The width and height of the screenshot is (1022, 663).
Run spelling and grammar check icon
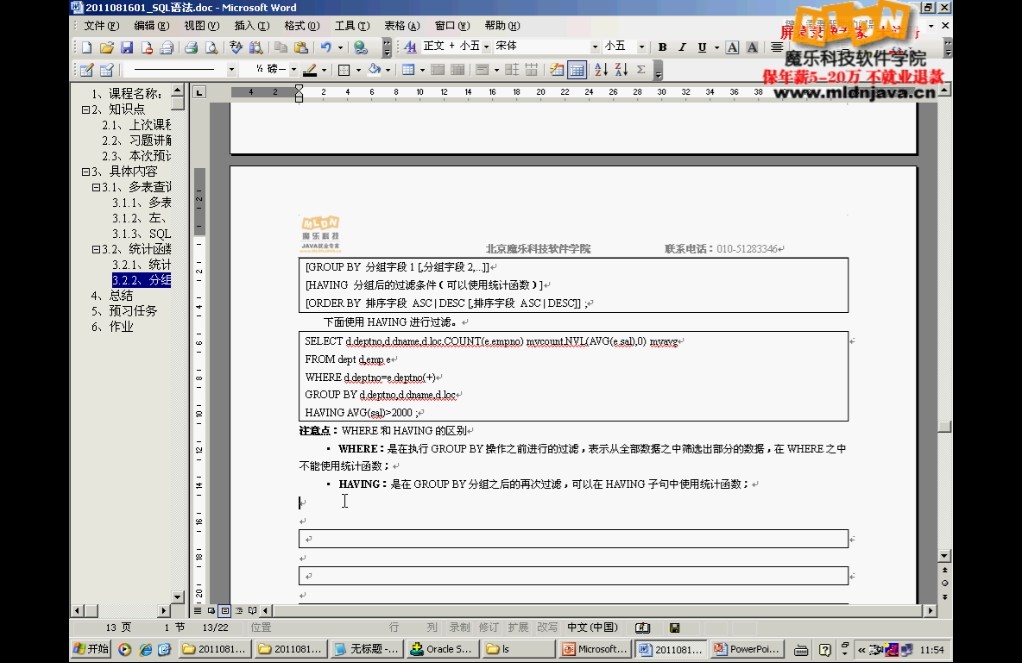[x=235, y=47]
